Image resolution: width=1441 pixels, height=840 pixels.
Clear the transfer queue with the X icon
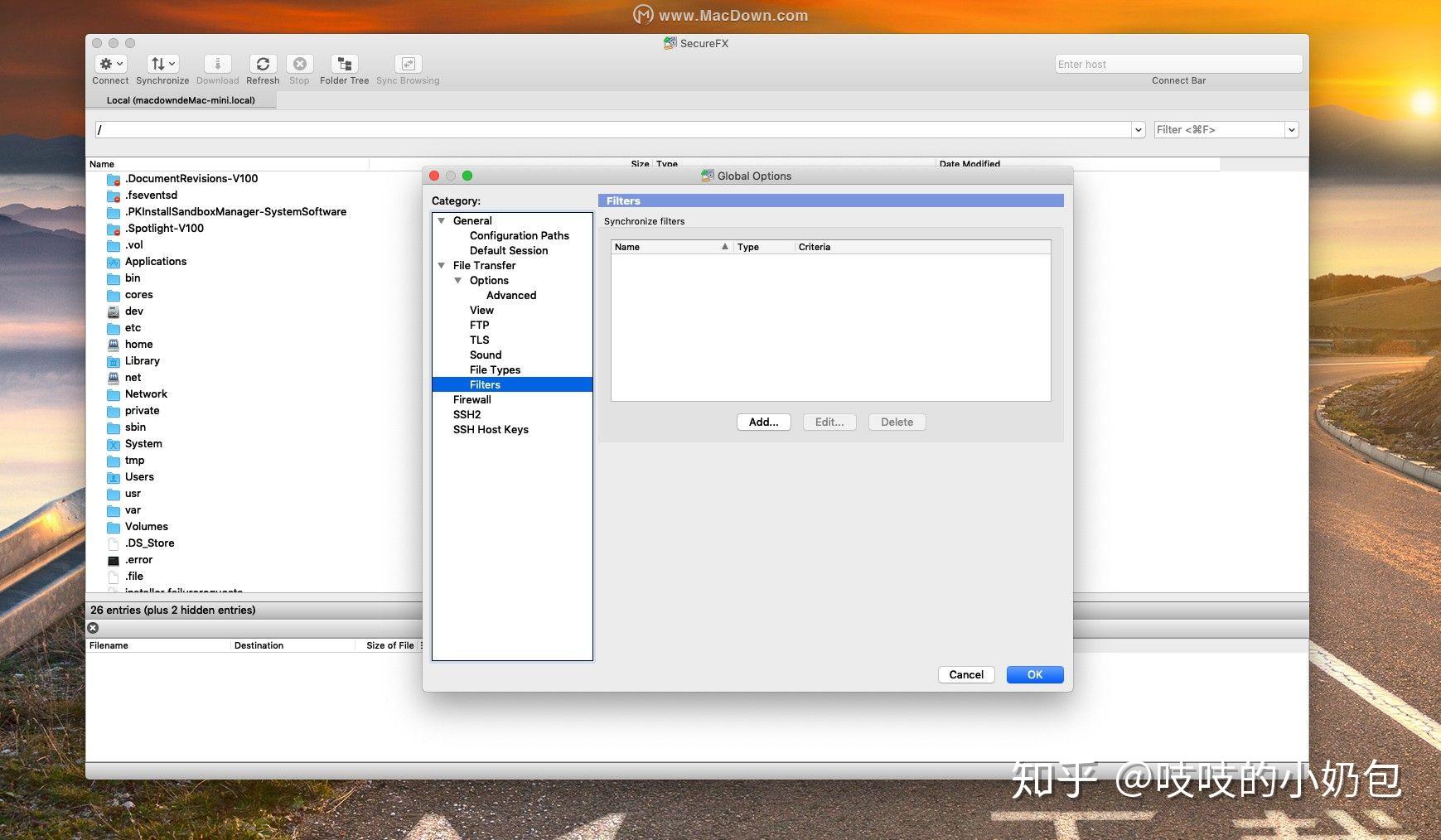pos(94,628)
